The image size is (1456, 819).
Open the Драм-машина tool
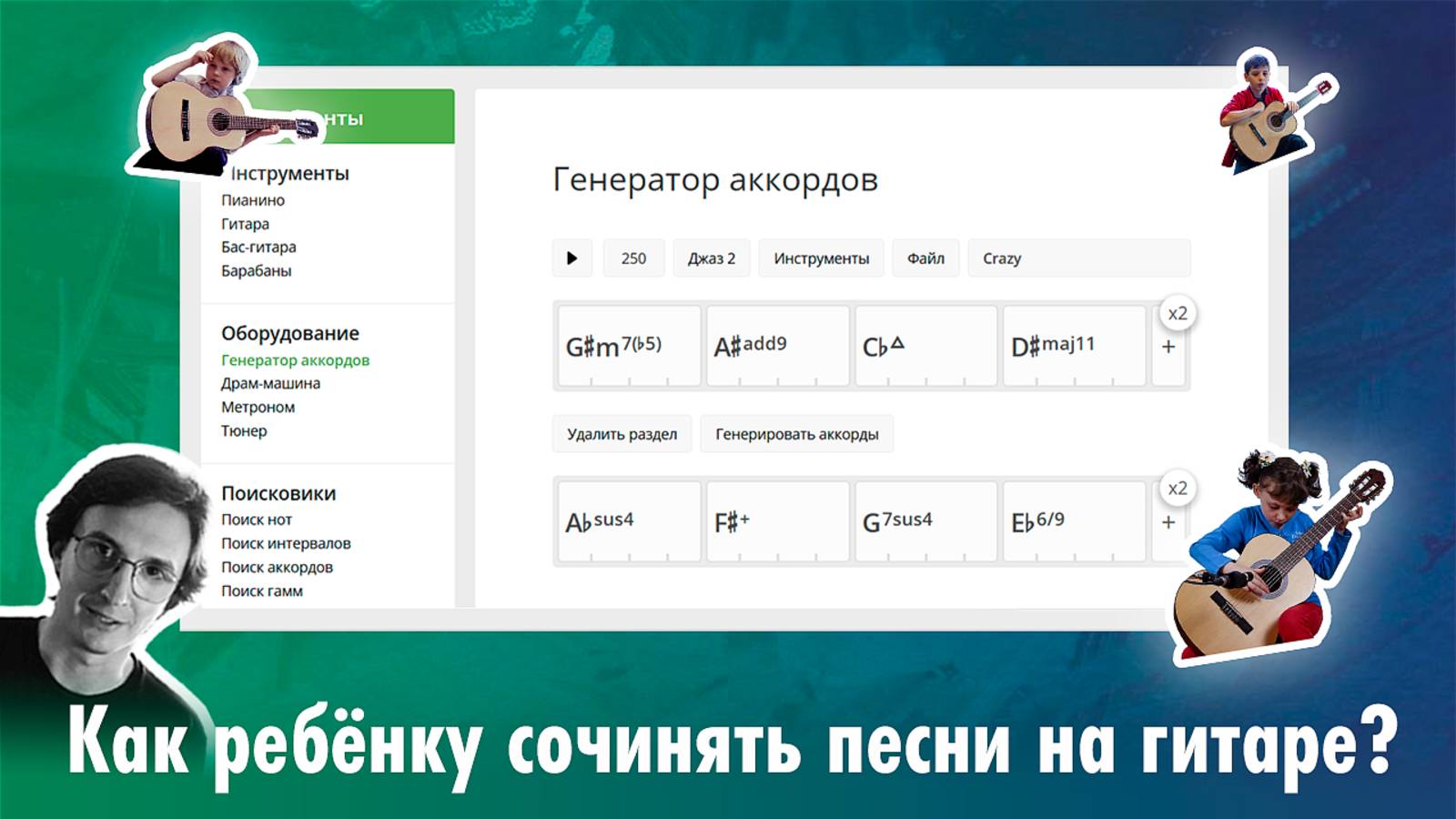268,384
